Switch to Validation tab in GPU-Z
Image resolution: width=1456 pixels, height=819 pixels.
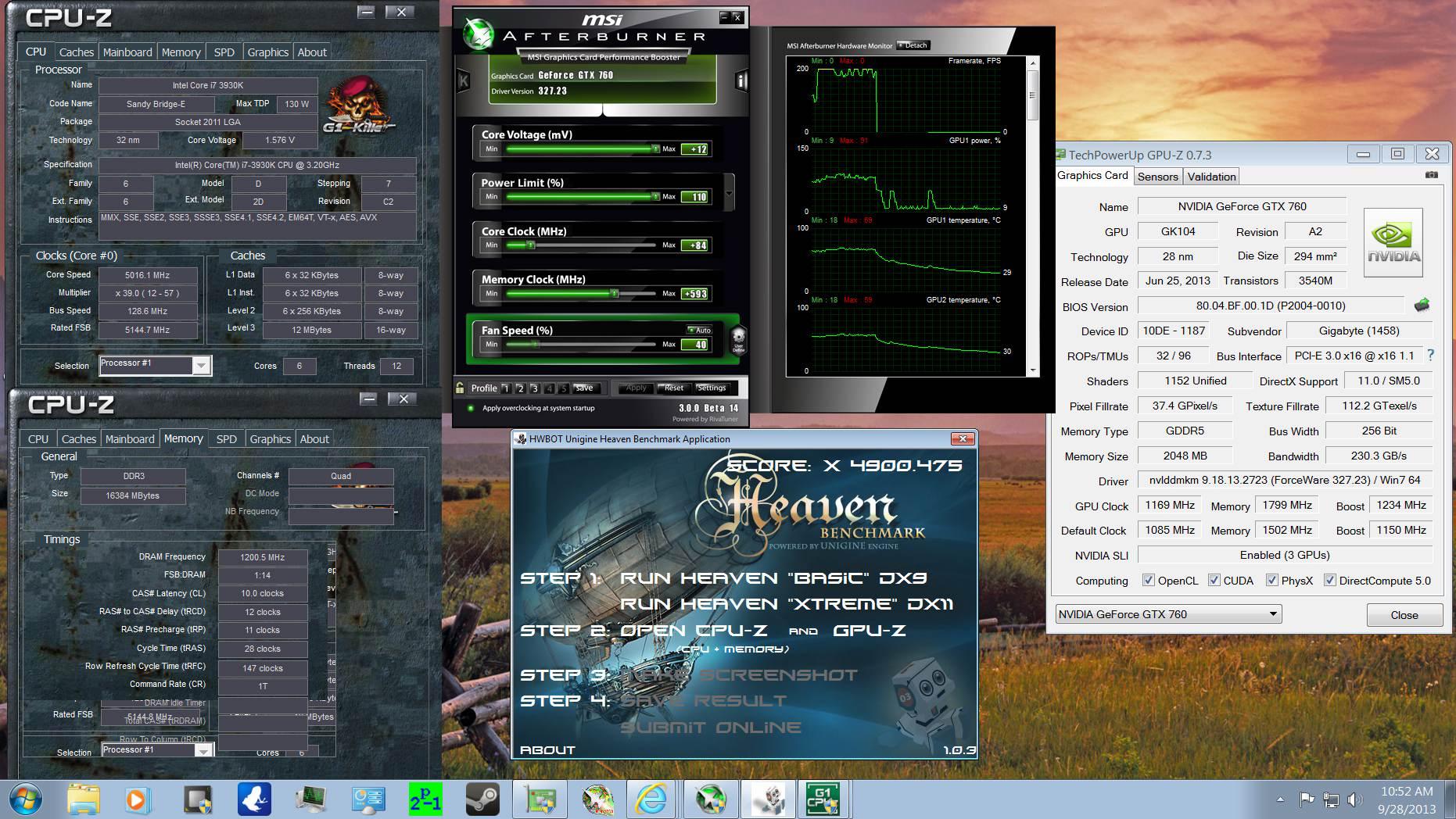pos(1211,176)
